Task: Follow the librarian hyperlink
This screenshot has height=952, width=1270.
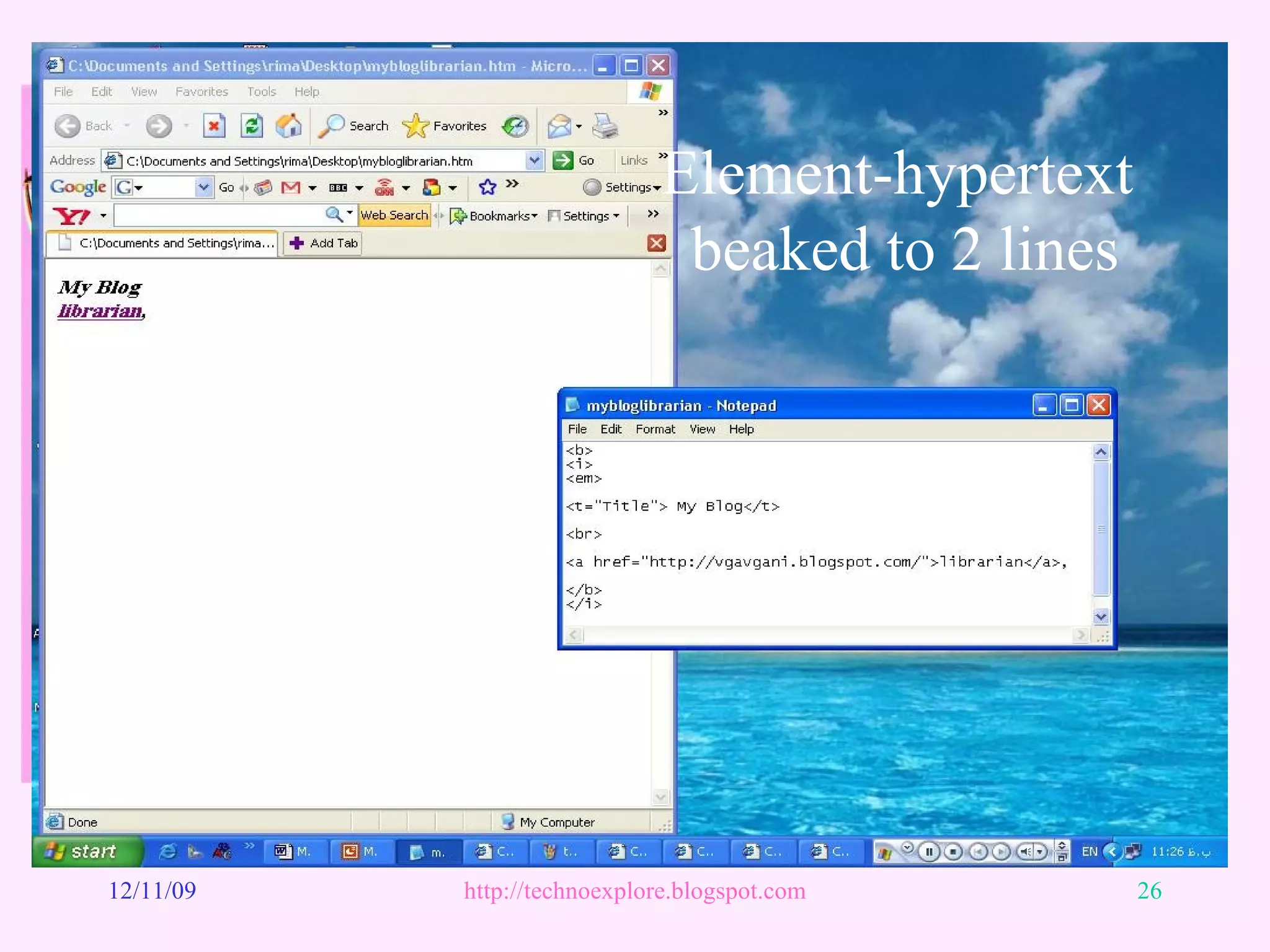Action: tap(100, 311)
